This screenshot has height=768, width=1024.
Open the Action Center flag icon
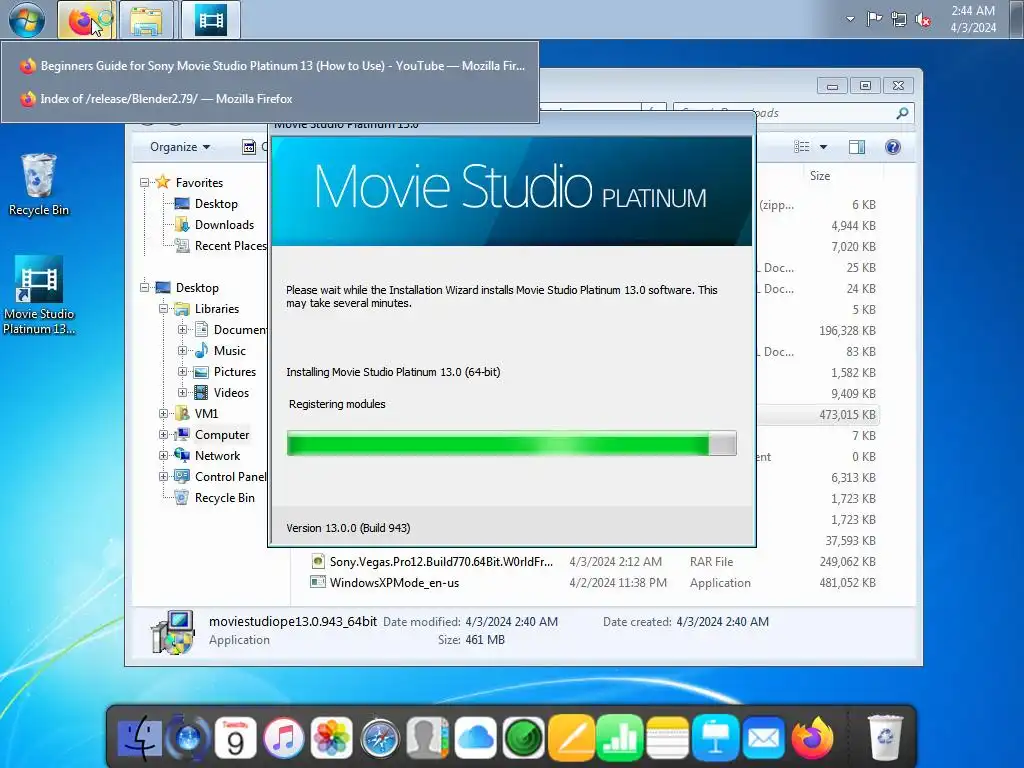point(874,19)
